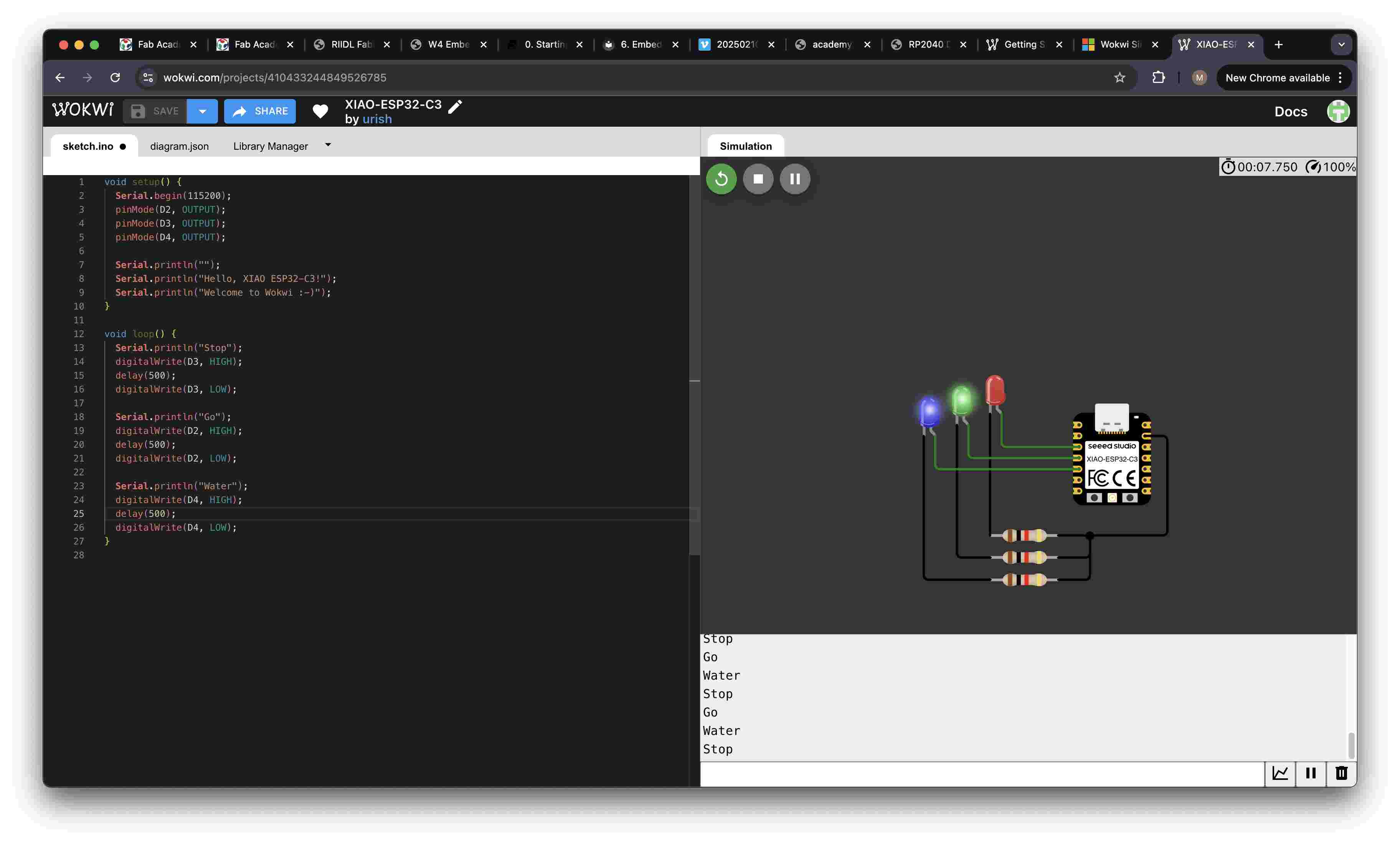The image size is (1400, 844).
Task: Open the Chrome extensions puzzle icon
Action: (1158, 77)
